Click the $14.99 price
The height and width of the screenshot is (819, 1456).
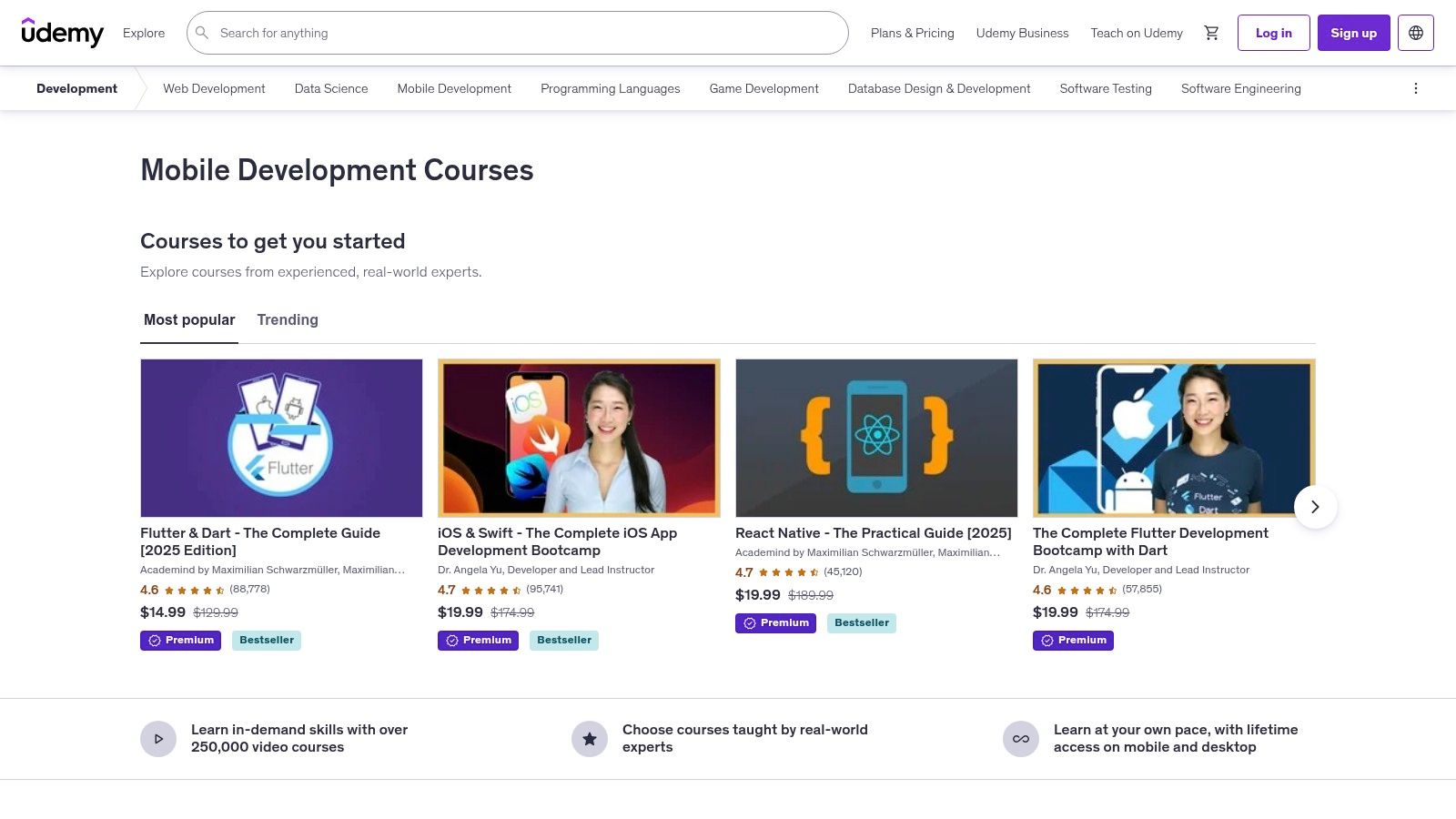[x=163, y=612]
